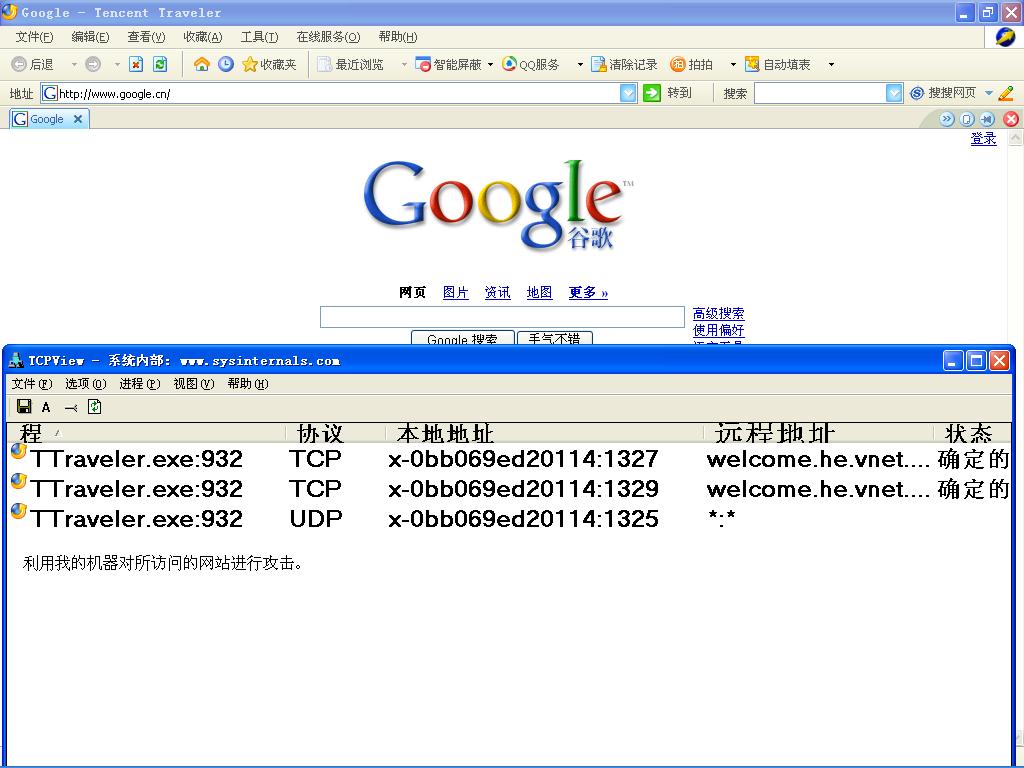The width and height of the screenshot is (1024, 768).
Task: Open the 在线服务(O) menu
Action: click(328, 37)
